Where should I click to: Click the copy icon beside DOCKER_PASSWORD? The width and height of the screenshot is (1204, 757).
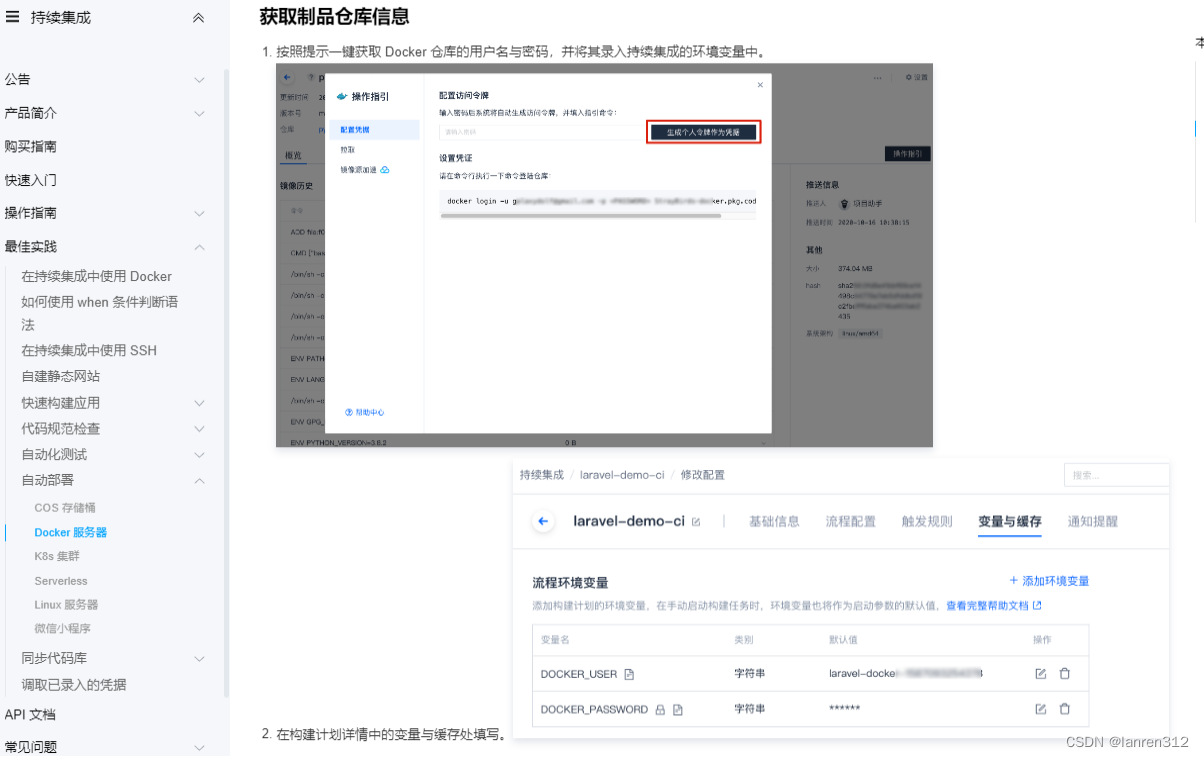[x=678, y=710]
